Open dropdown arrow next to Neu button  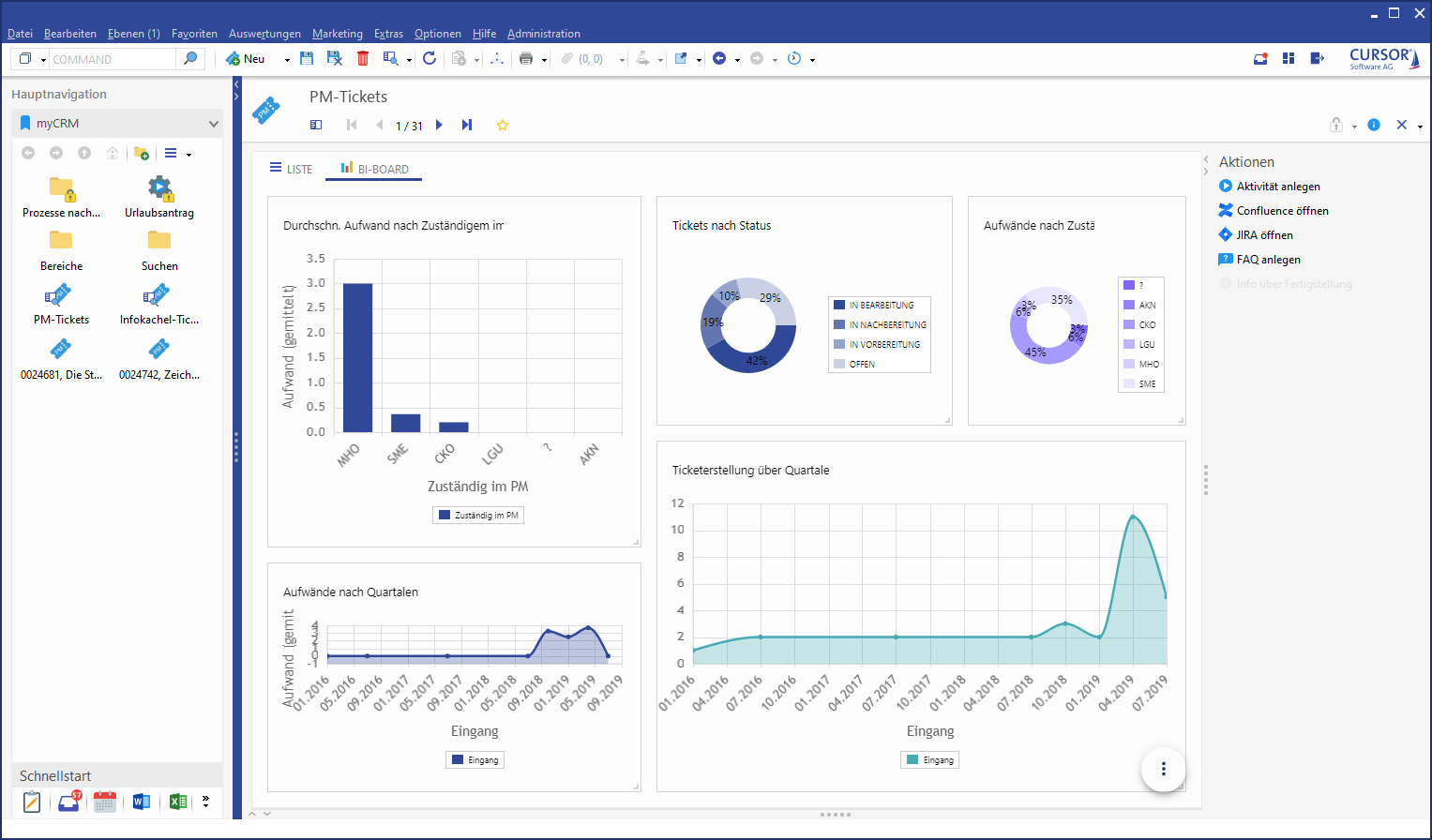pyautogui.click(x=287, y=60)
